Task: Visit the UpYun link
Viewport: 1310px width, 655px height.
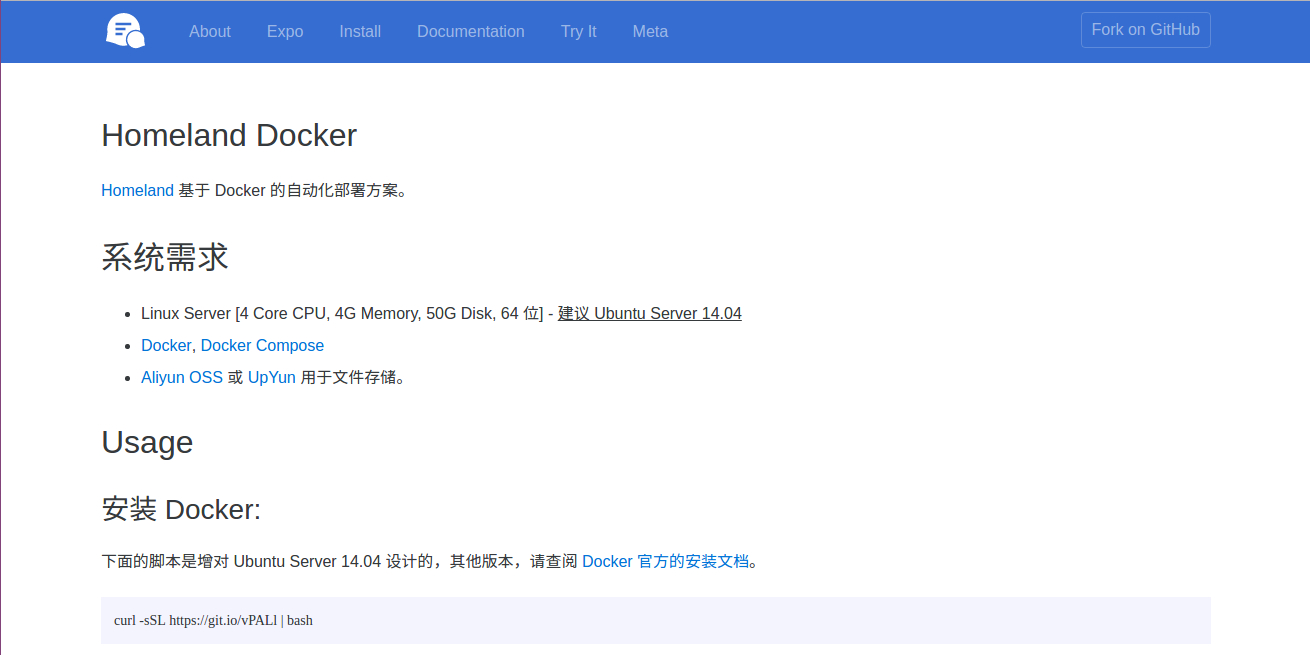Action: (272, 377)
